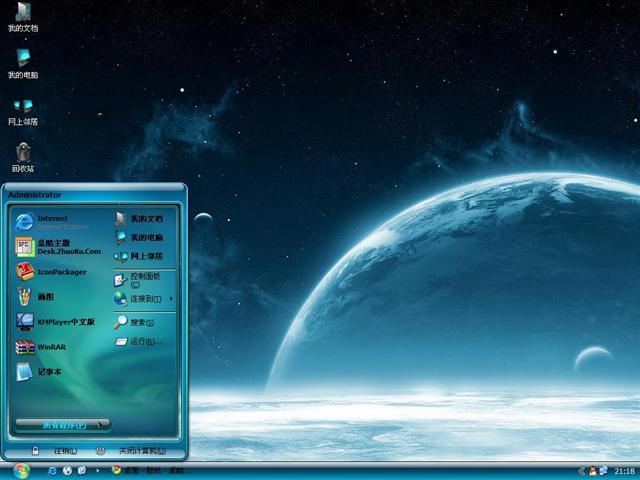
Task: Open 搜索 search from the start menu
Action: 135,322
